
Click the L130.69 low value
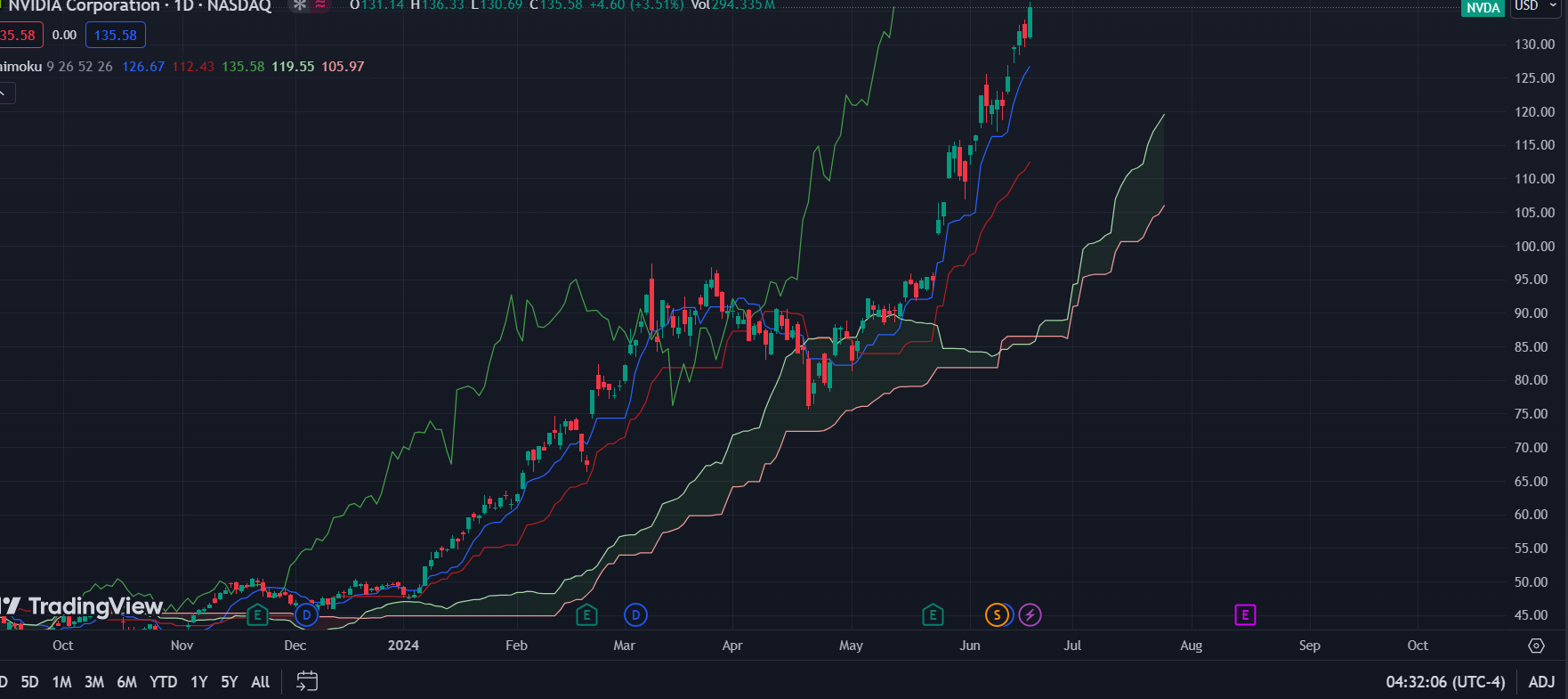pos(497,5)
